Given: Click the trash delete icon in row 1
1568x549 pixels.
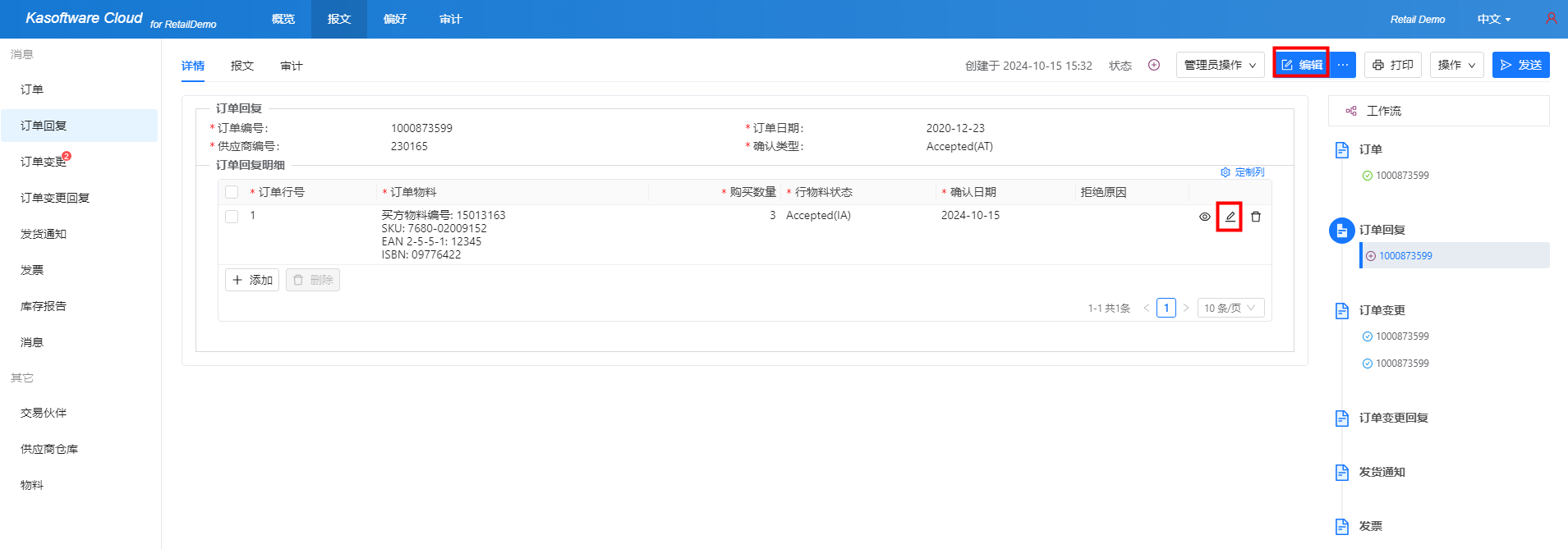Looking at the screenshot, I should tap(1255, 217).
